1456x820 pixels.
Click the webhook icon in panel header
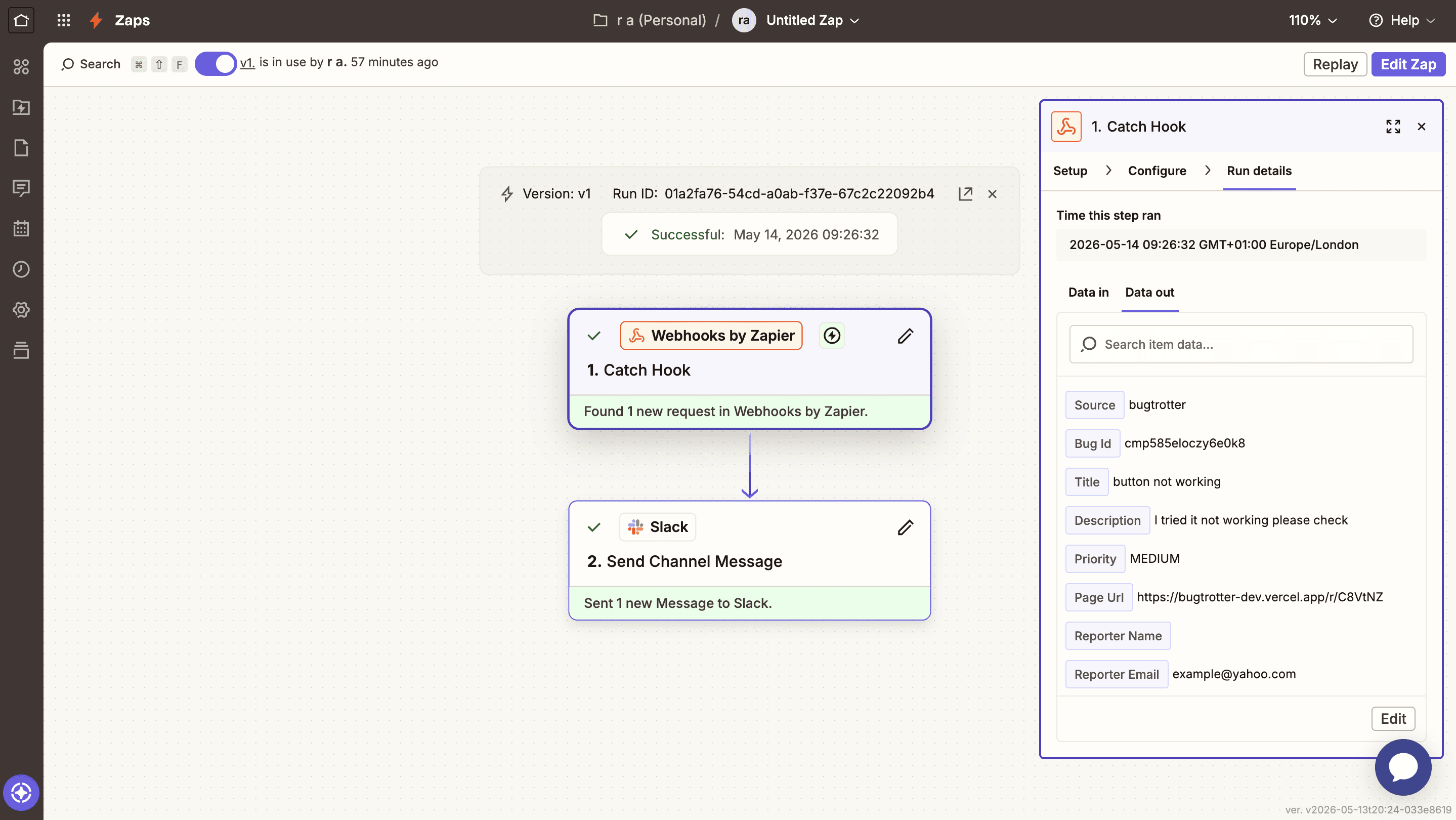(x=1066, y=127)
